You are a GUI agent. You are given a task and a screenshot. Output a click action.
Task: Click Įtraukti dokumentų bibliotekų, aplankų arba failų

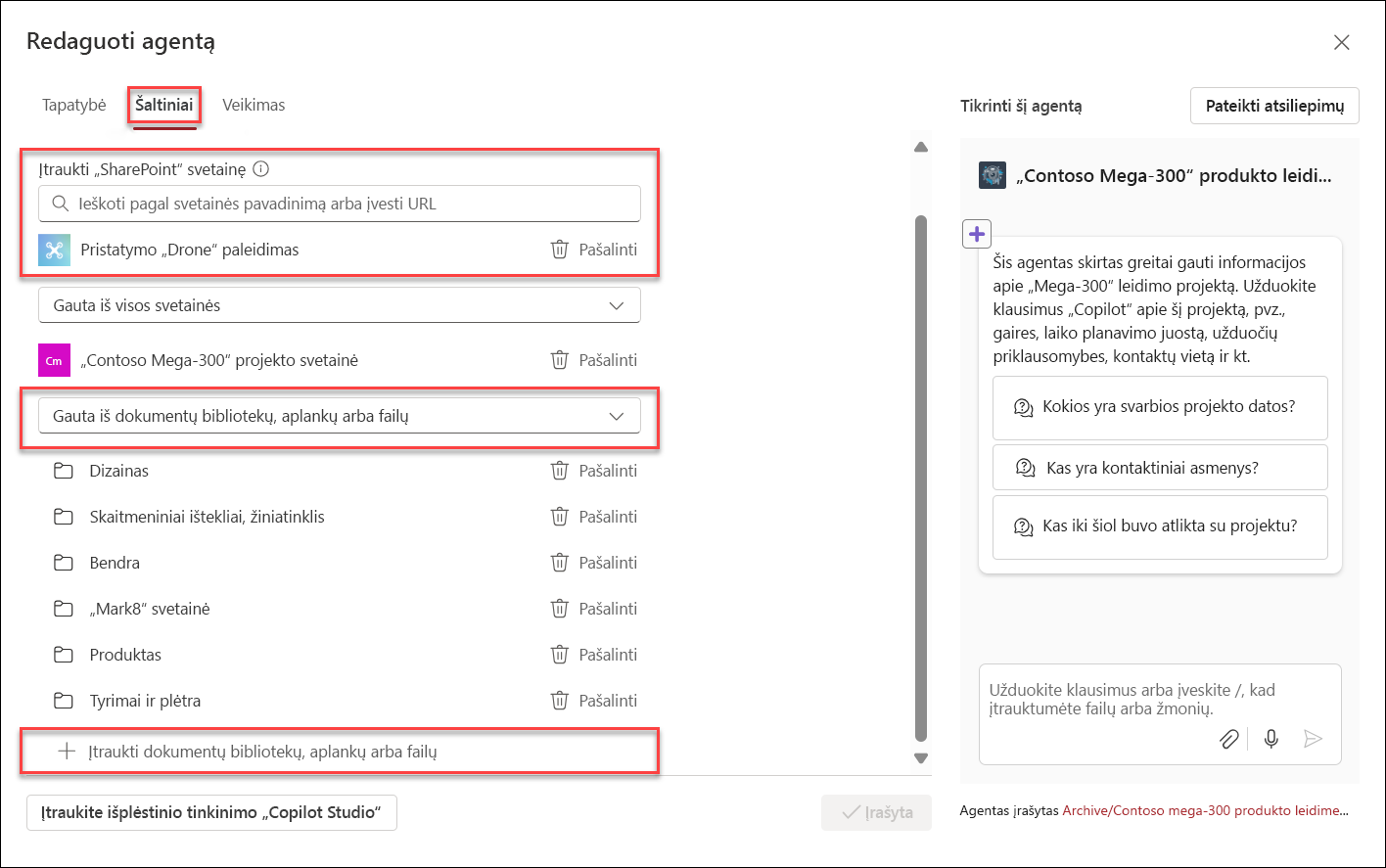[262, 752]
